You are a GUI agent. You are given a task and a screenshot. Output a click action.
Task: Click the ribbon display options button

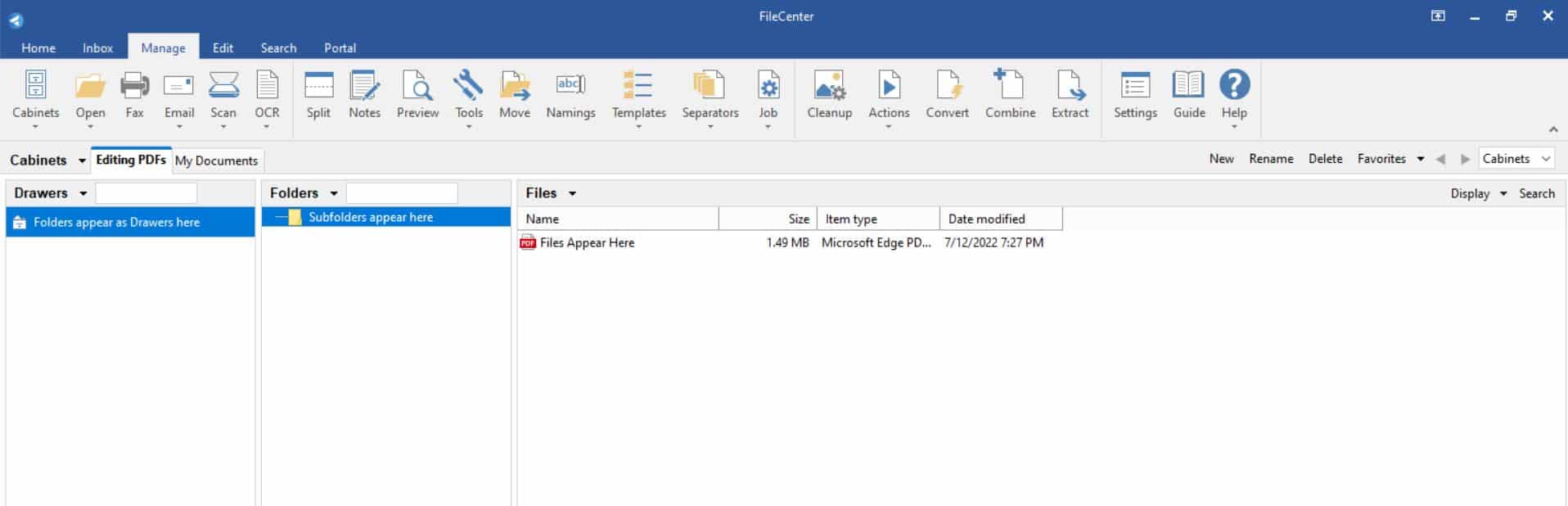1438,16
